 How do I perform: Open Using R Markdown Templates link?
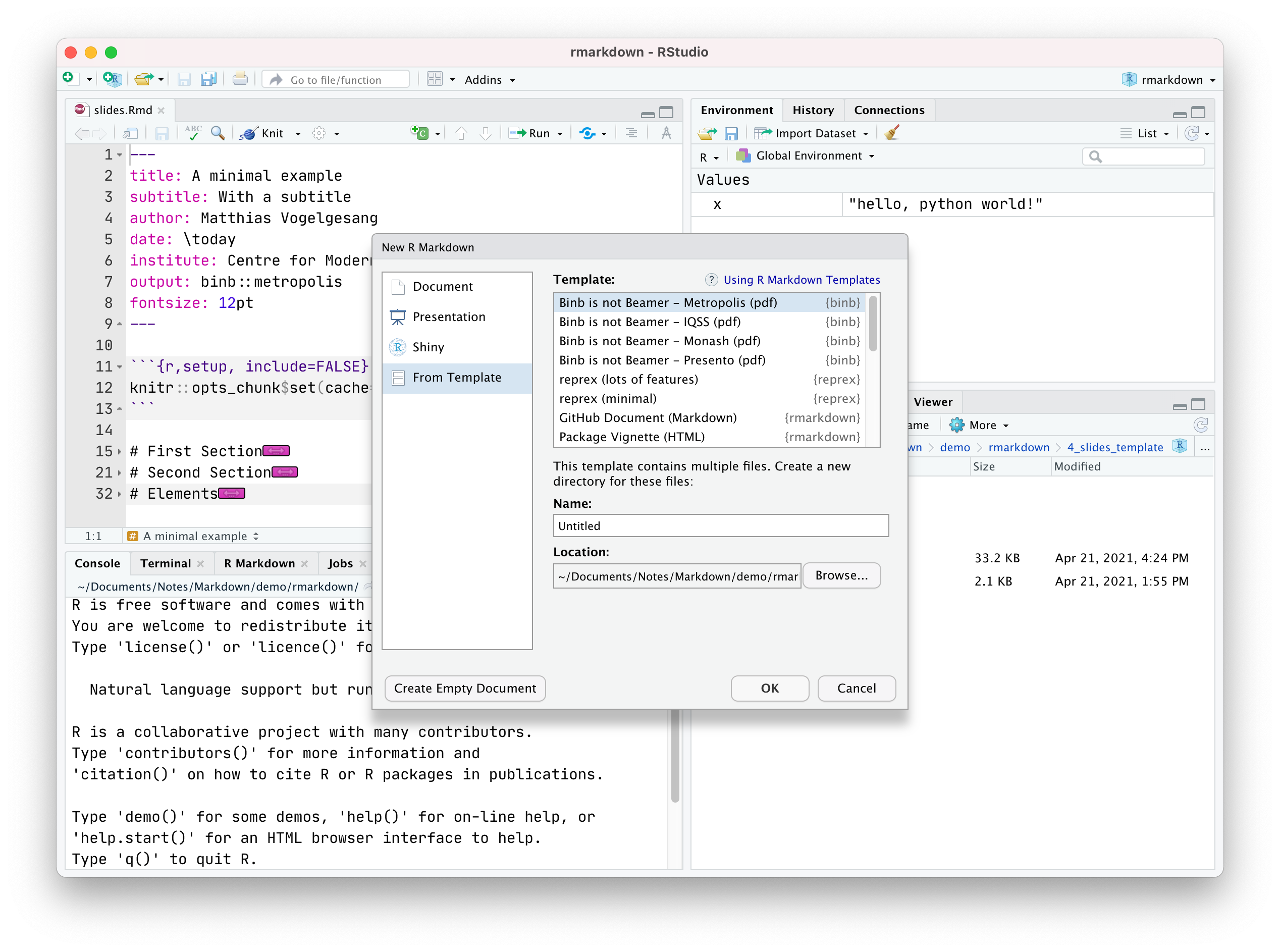[802, 280]
